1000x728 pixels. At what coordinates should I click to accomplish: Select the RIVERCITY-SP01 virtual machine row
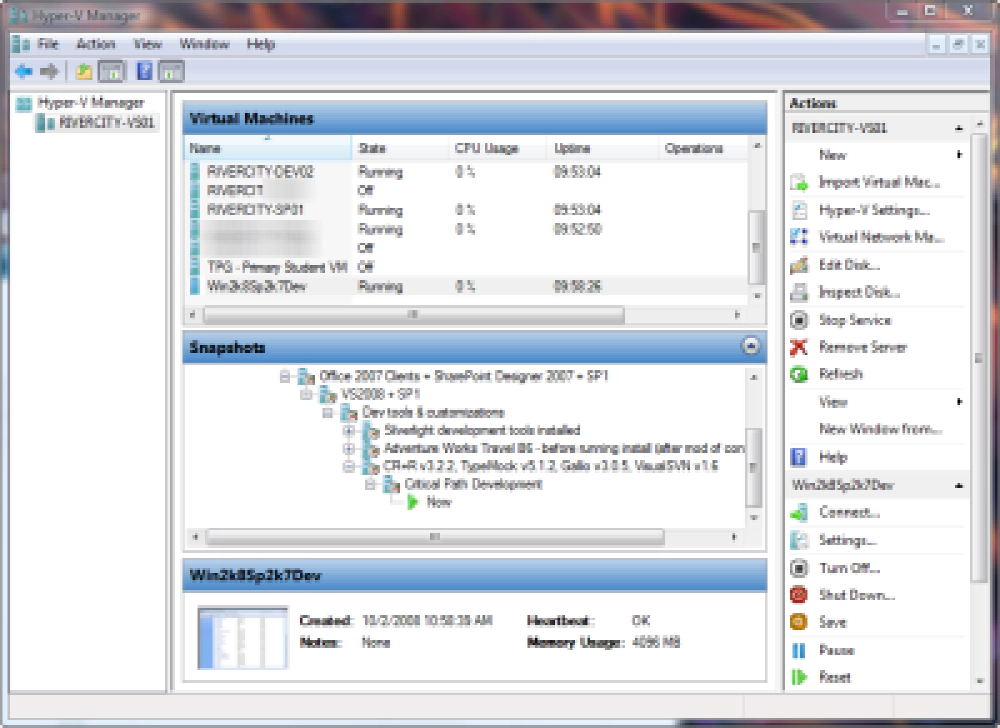pyautogui.click(x=467, y=210)
